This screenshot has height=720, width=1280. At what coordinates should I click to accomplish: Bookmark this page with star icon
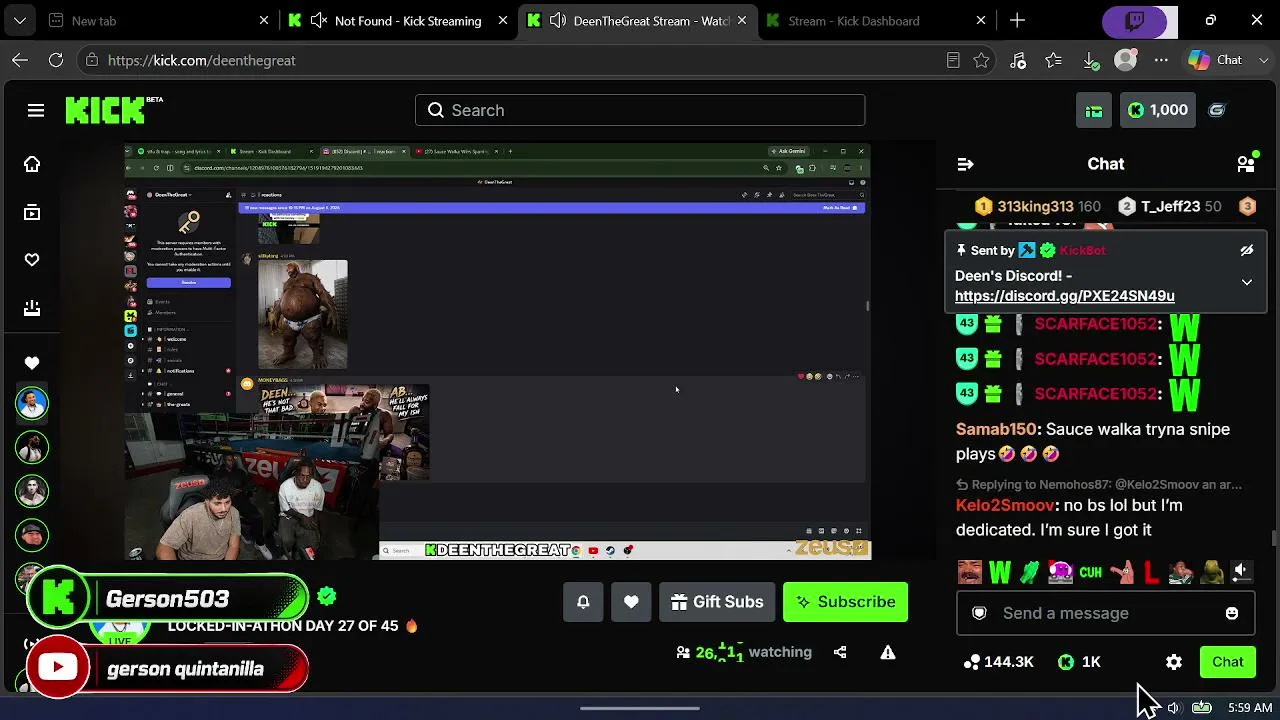(x=981, y=60)
